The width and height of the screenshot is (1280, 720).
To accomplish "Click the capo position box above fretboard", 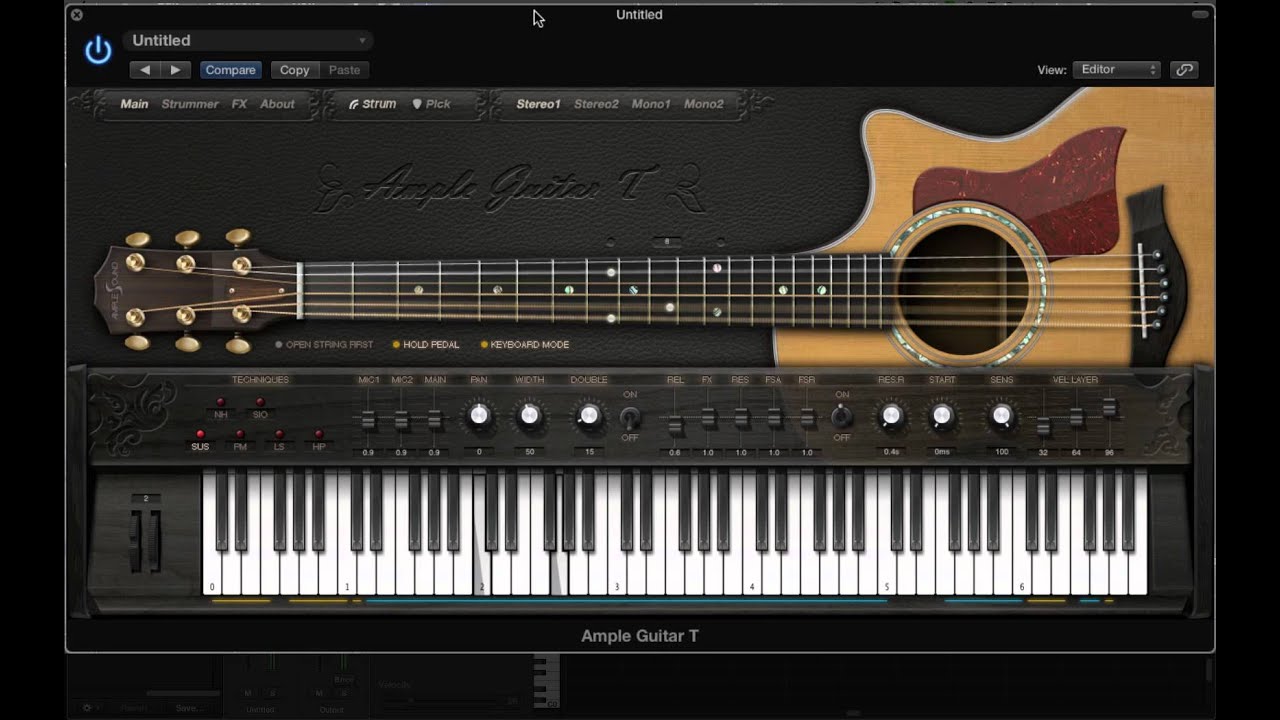I will (666, 242).
